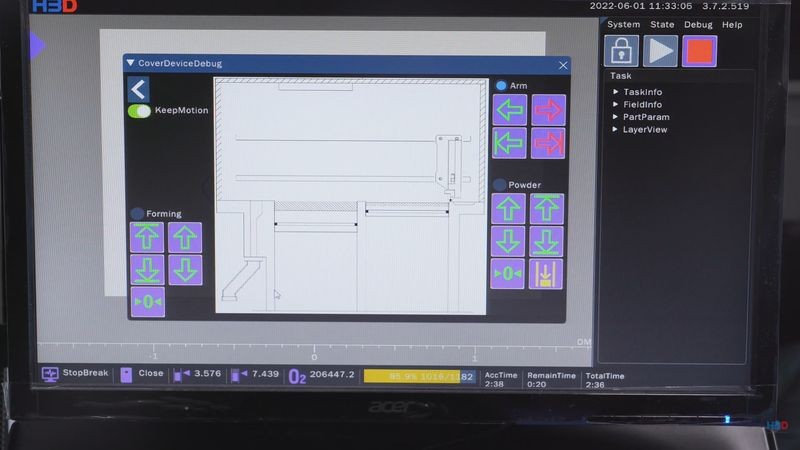Select the Arm radio indicator
This screenshot has width=800, height=450.
(x=501, y=86)
